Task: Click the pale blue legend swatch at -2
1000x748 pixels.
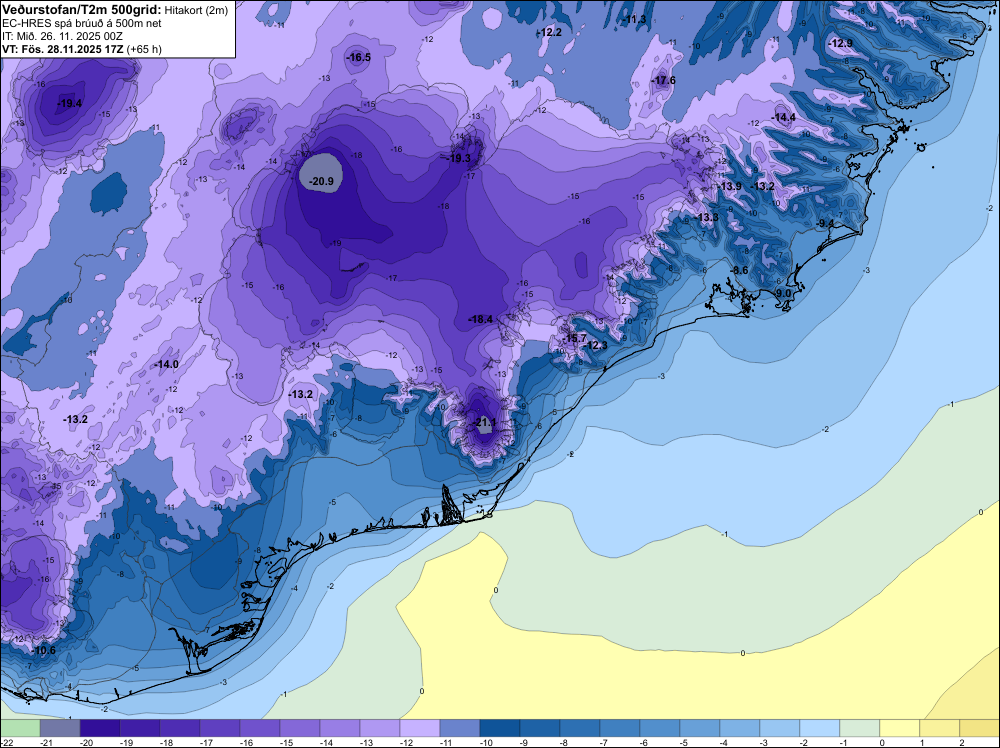Action: pos(820,728)
